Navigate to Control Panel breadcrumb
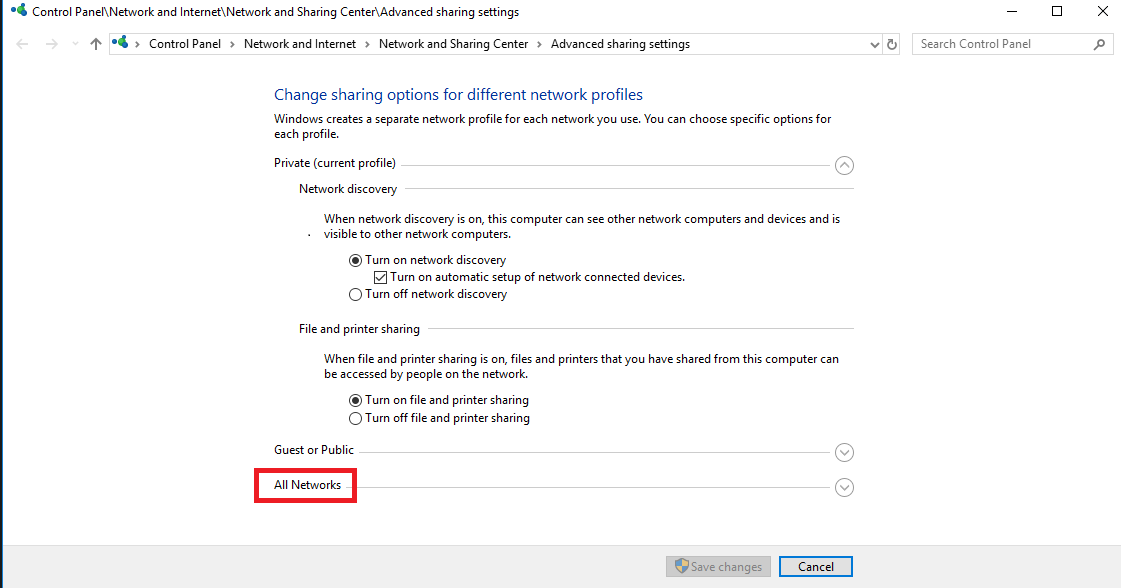This screenshot has height=588, width=1121. [184, 44]
